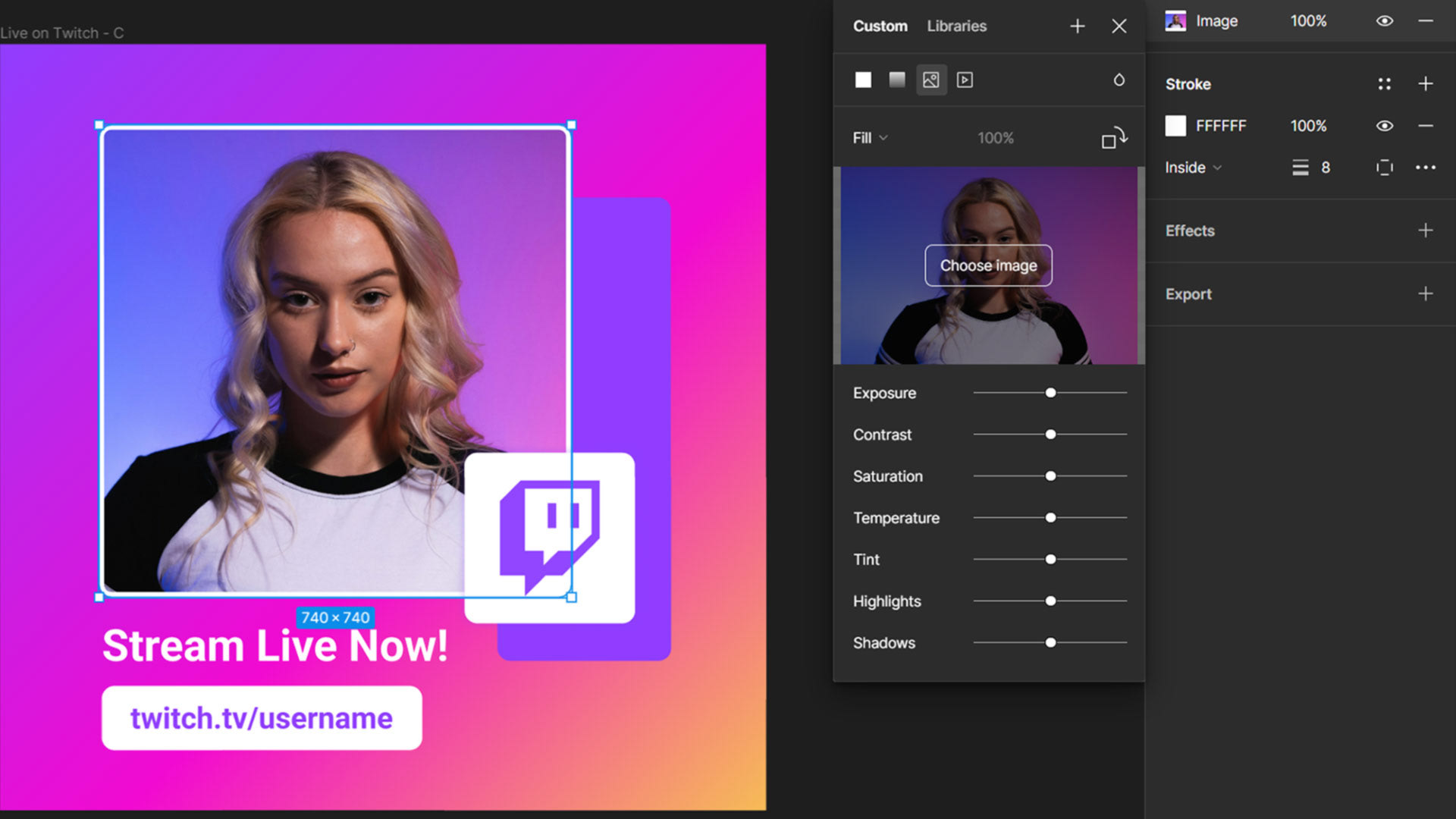Click the Image fill opacity 100% field

(x=1308, y=21)
